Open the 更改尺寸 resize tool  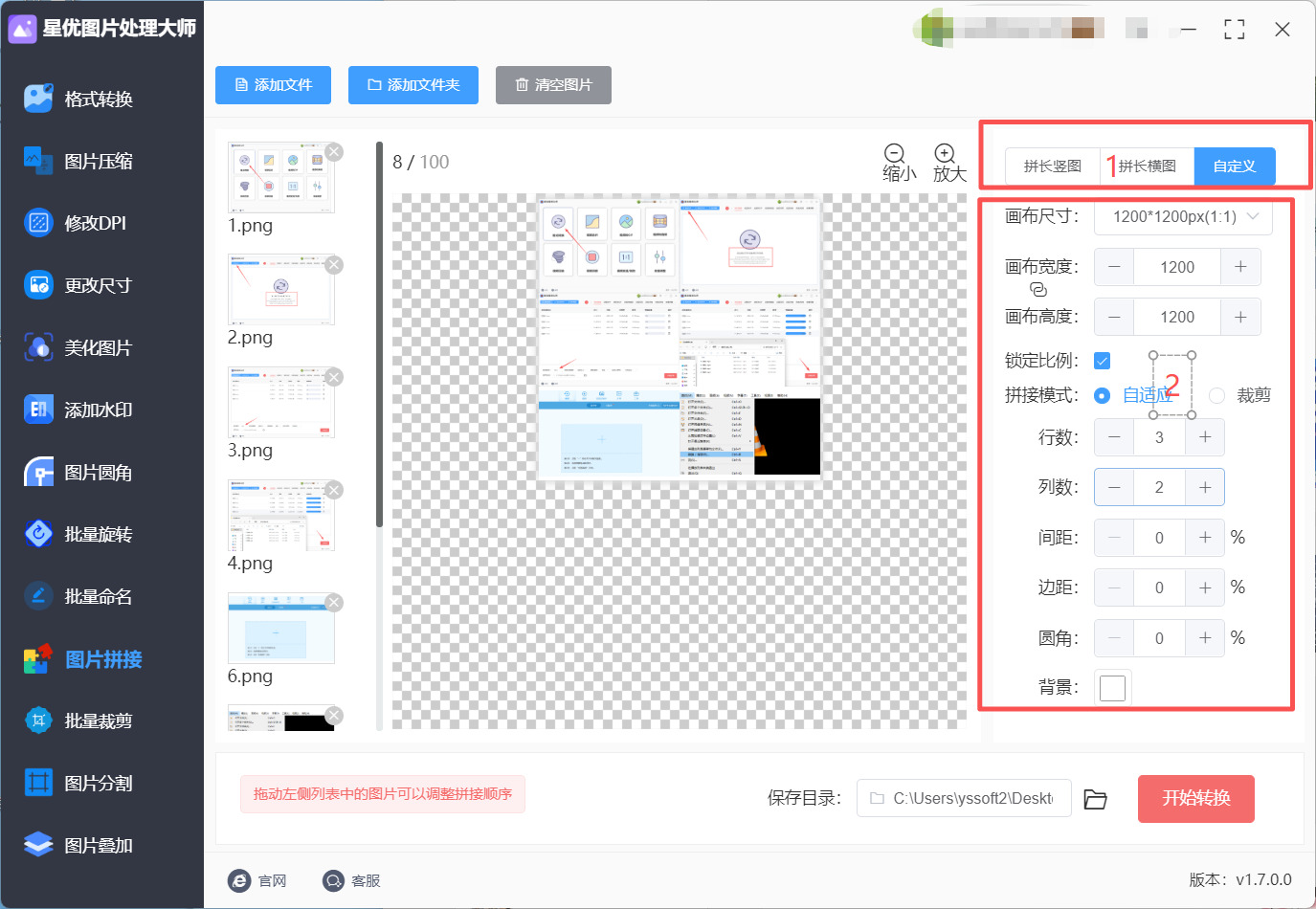(78, 285)
